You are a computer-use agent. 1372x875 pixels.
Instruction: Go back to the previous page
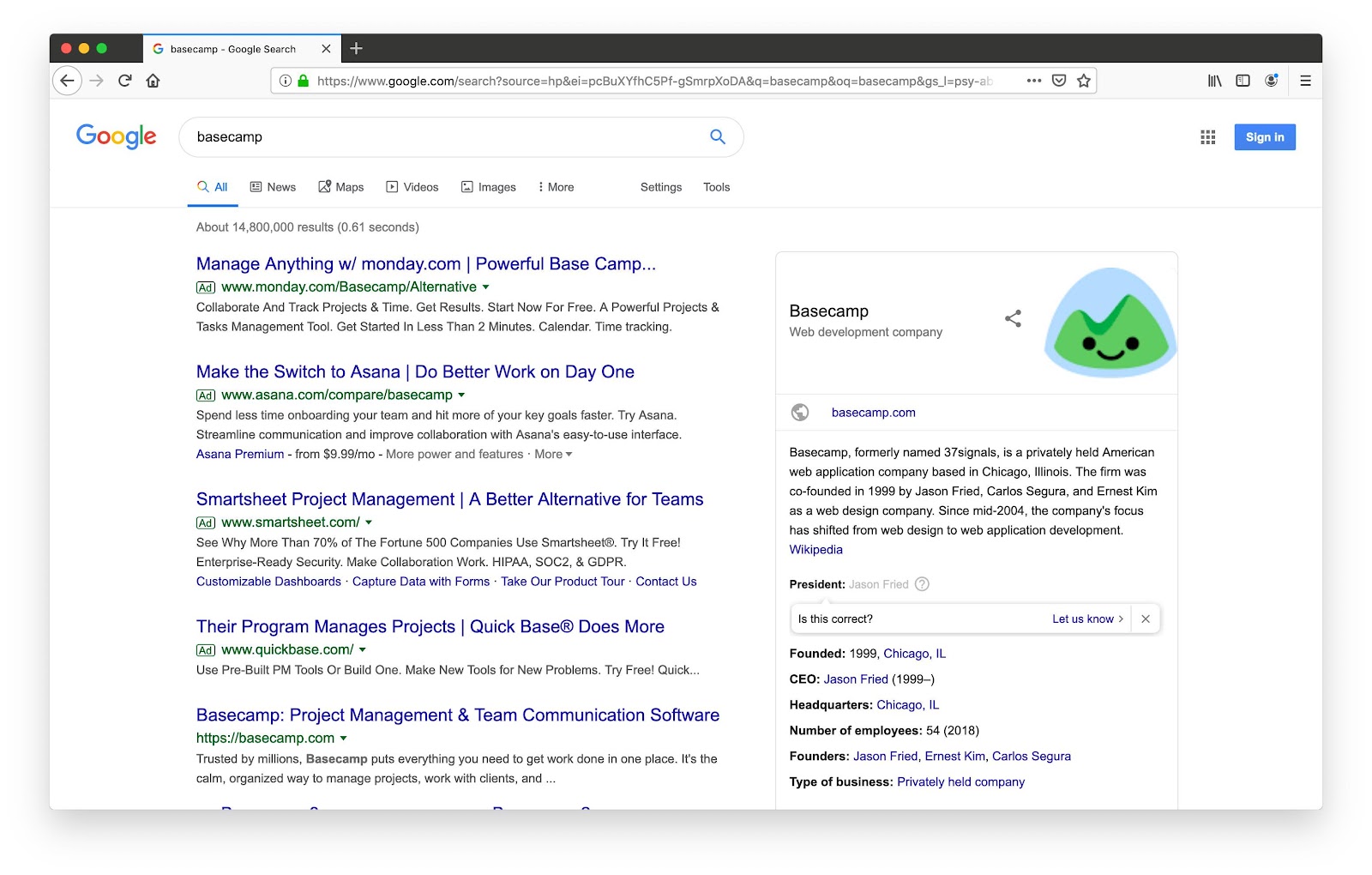68,81
